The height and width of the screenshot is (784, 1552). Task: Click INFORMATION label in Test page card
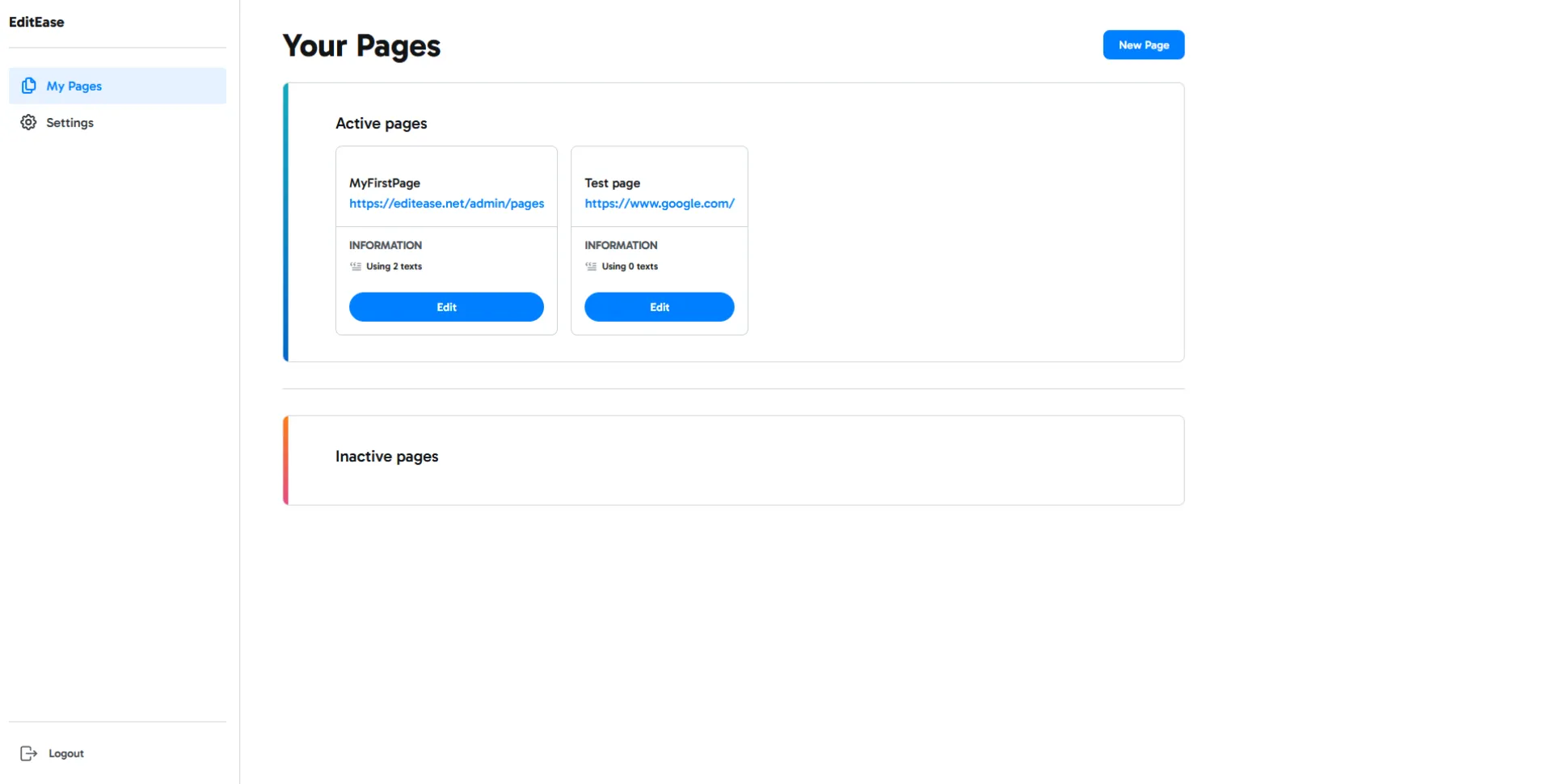[621, 245]
